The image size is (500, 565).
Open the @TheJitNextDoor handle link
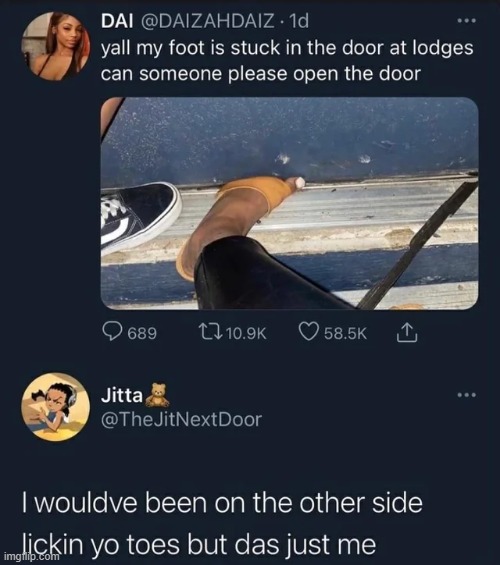(181, 419)
